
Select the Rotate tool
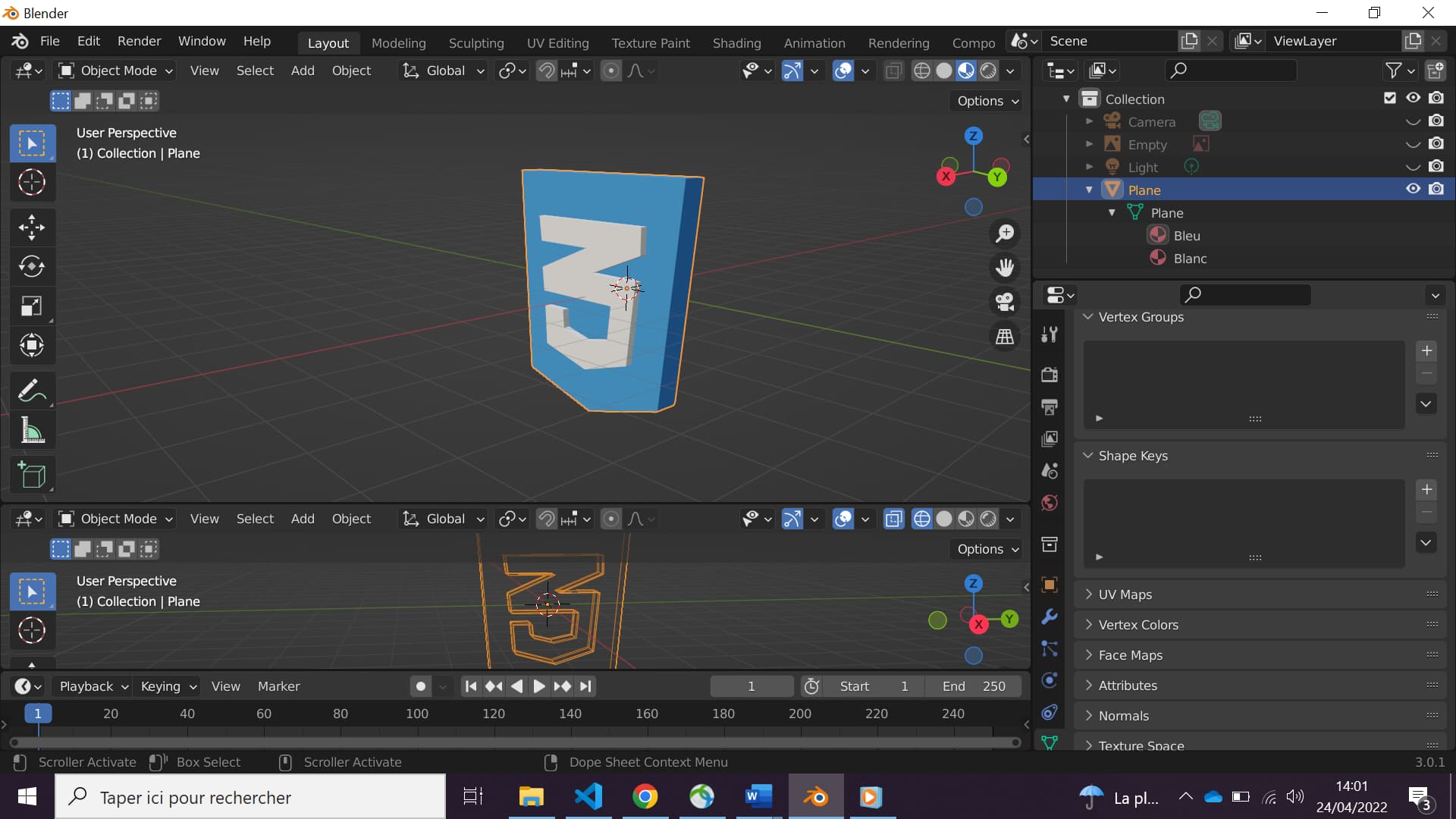point(32,266)
